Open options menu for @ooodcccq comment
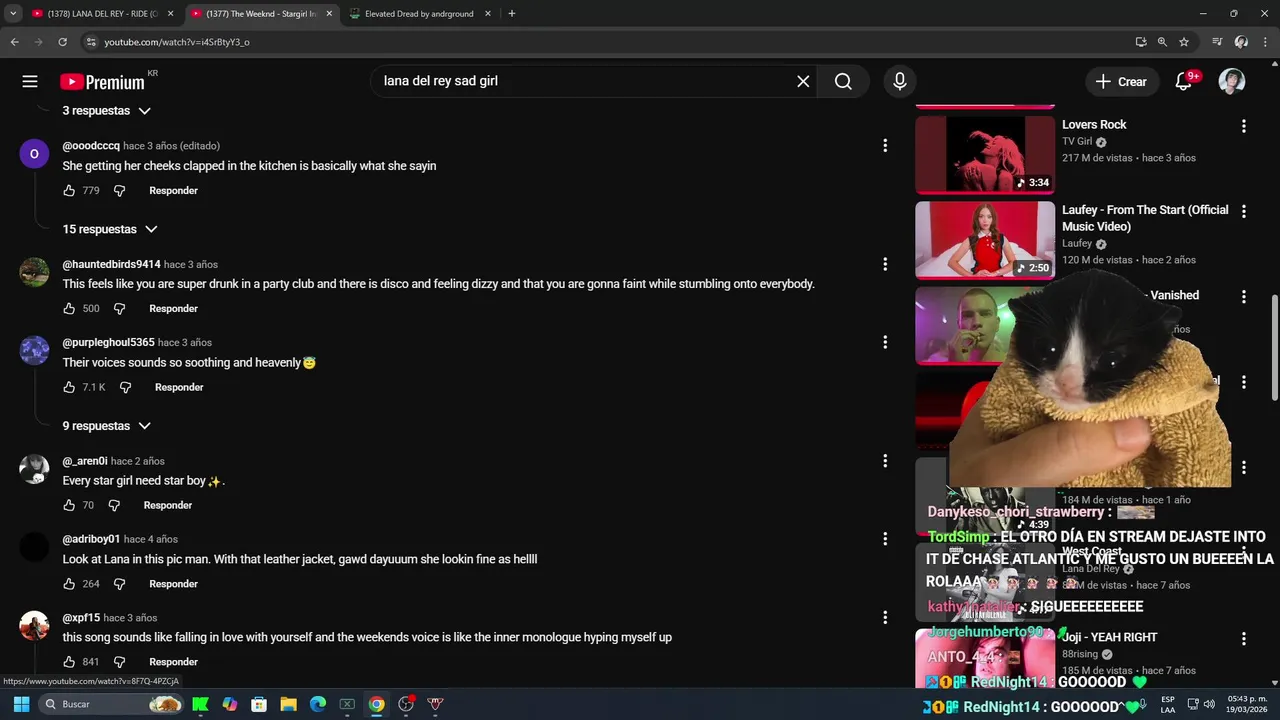Image resolution: width=1280 pixels, height=720 pixels. click(885, 146)
